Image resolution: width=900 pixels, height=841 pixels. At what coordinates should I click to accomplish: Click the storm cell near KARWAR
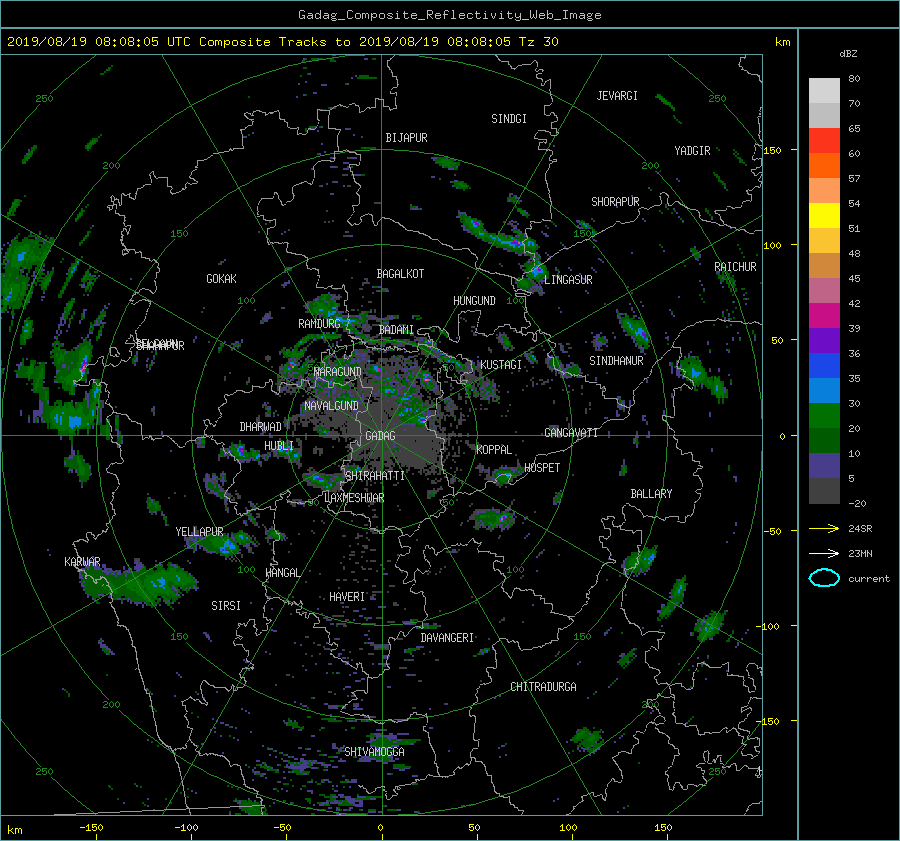click(x=141, y=584)
